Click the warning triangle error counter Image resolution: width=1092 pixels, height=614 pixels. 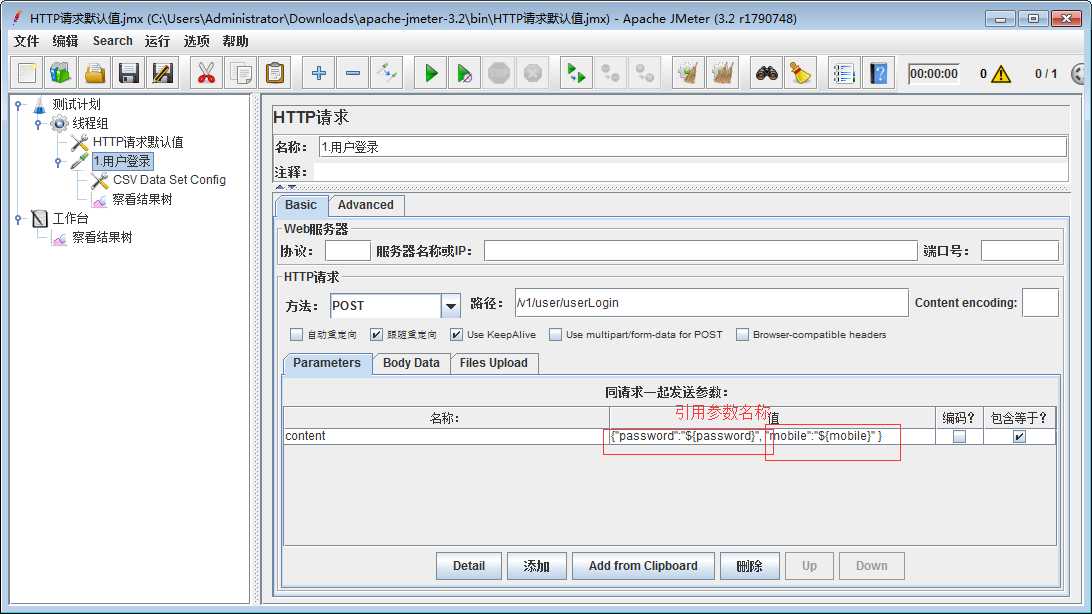point(1001,74)
